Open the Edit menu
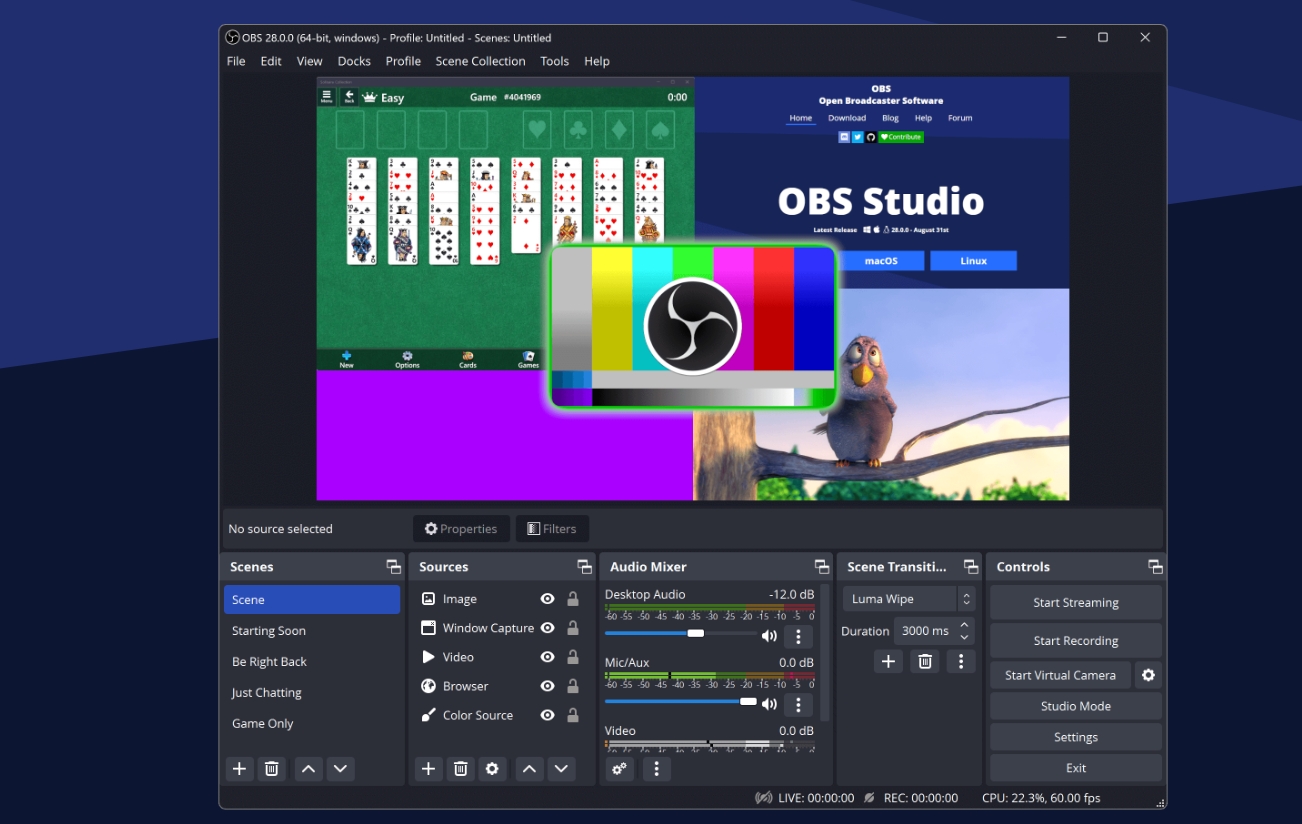 [x=271, y=61]
